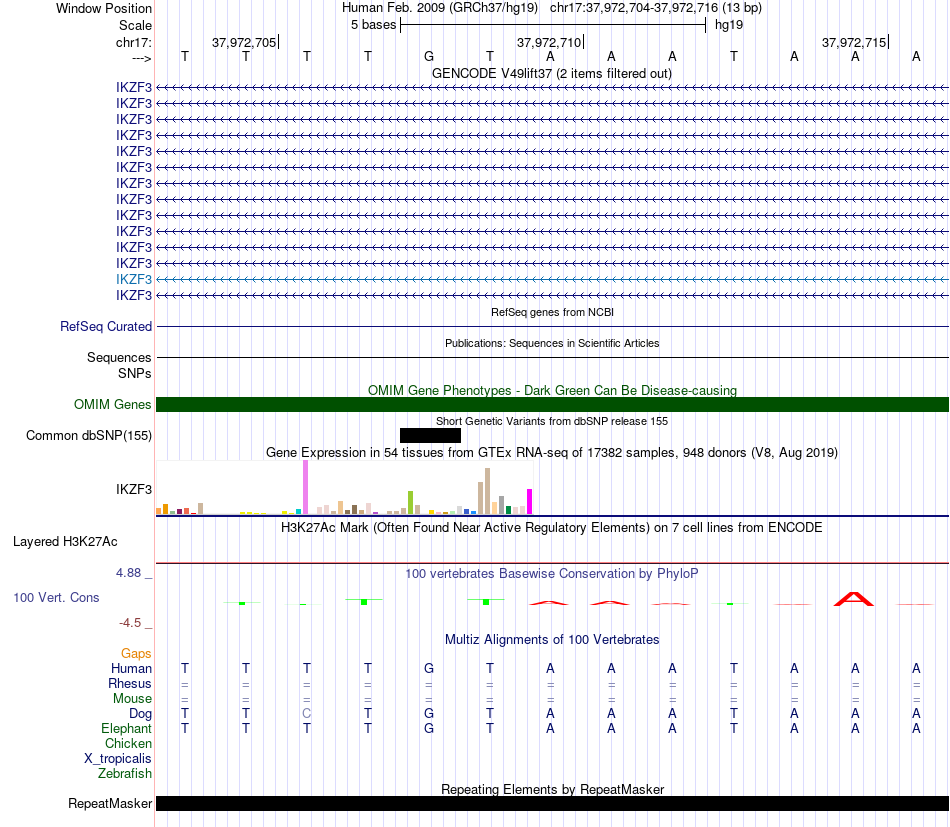Click the Window Position label
The width and height of the screenshot is (950, 827).
(104, 8)
